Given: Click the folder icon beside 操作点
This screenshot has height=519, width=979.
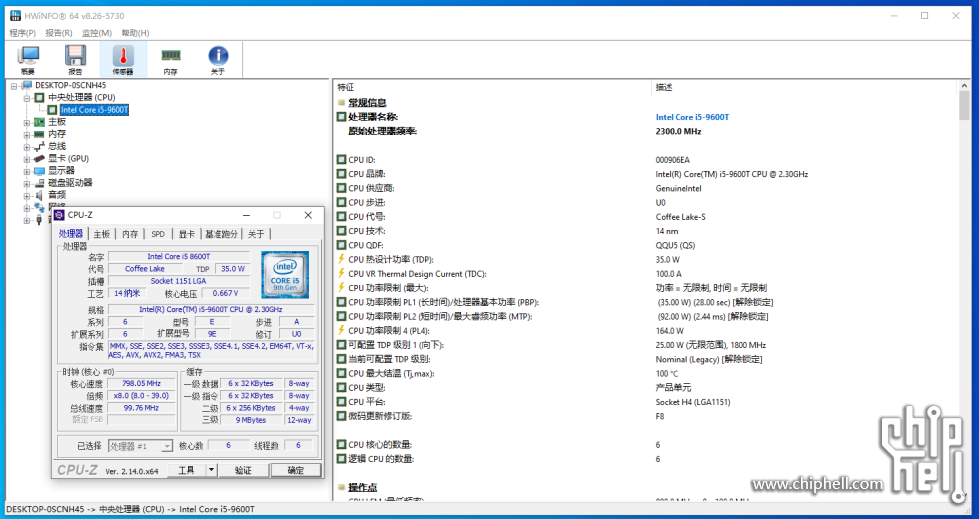Looking at the screenshot, I should pyautogui.click(x=342, y=487).
